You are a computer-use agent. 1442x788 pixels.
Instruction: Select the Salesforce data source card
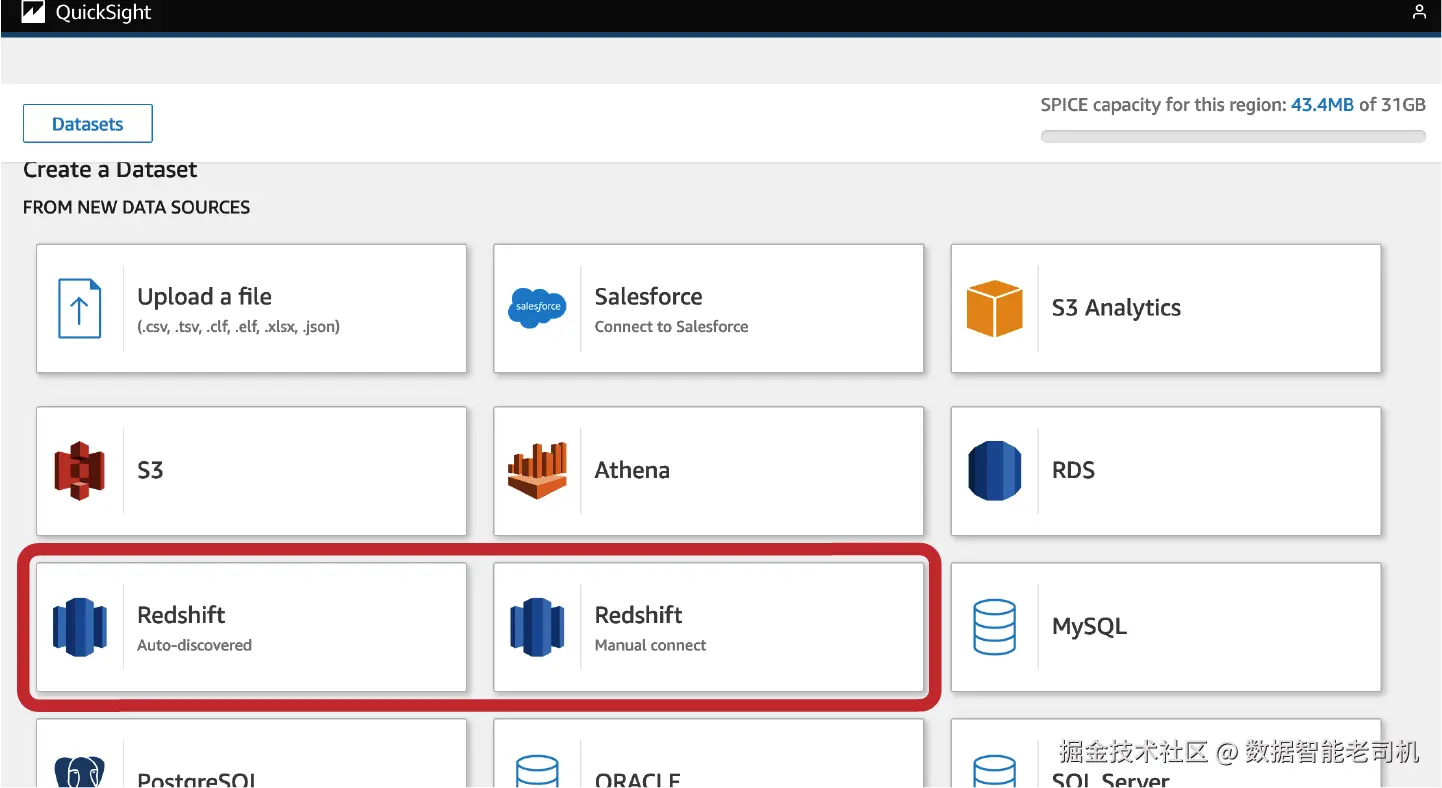(709, 309)
